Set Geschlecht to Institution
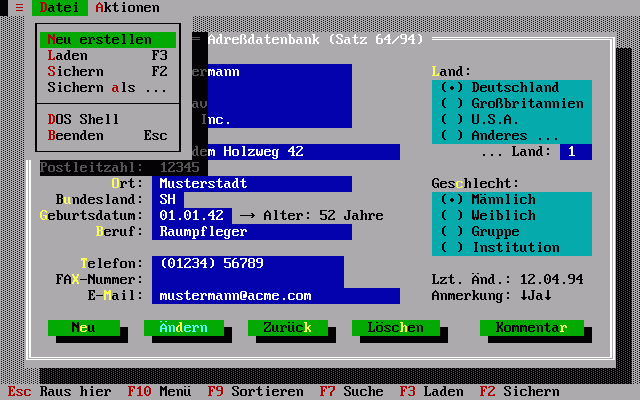 500,248
